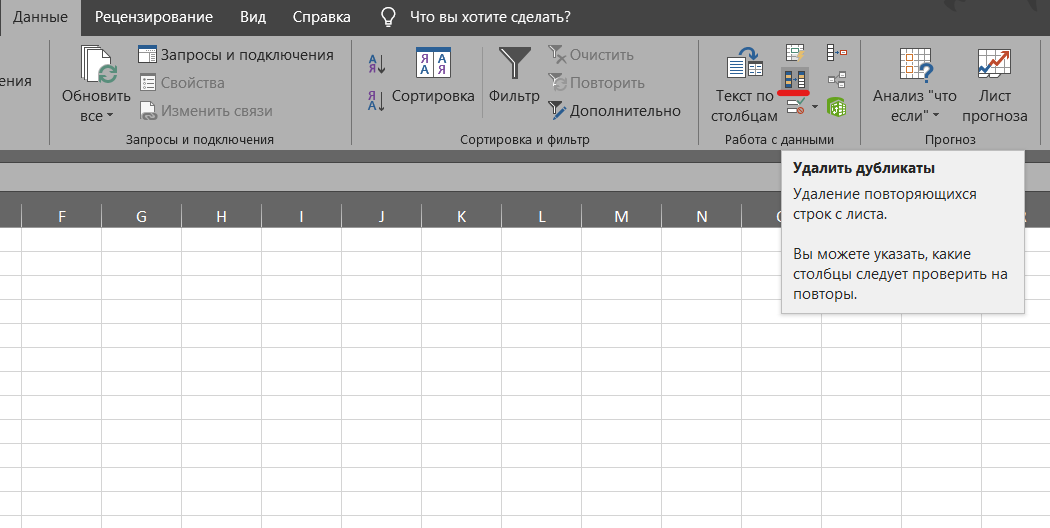The height and width of the screenshot is (528, 1050).
Task: Open the green Manage Data Model icon
Action: tap(836, 107)
